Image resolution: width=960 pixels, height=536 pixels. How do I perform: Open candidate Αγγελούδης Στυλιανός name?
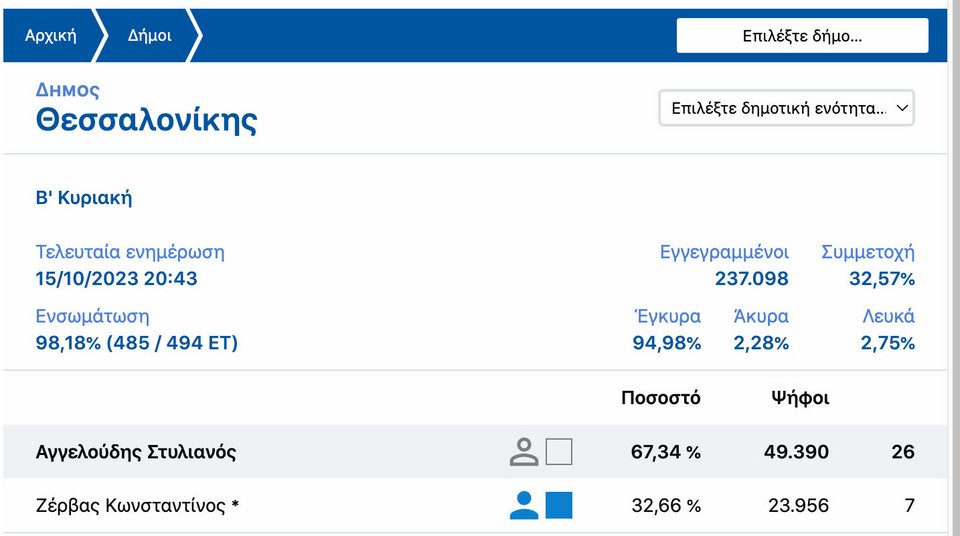[136, 452]
